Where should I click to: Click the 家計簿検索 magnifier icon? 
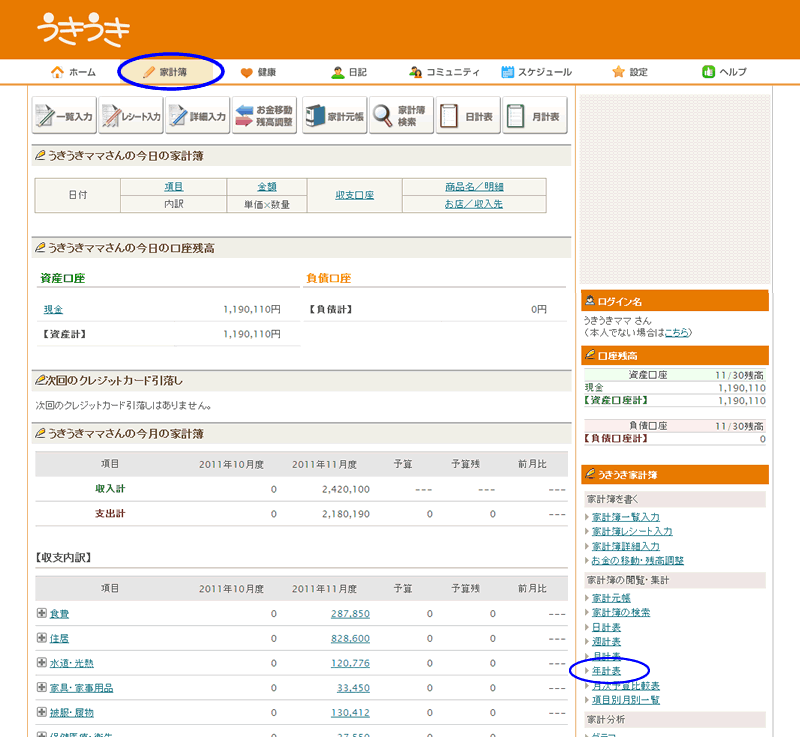(x=401, y=116)
